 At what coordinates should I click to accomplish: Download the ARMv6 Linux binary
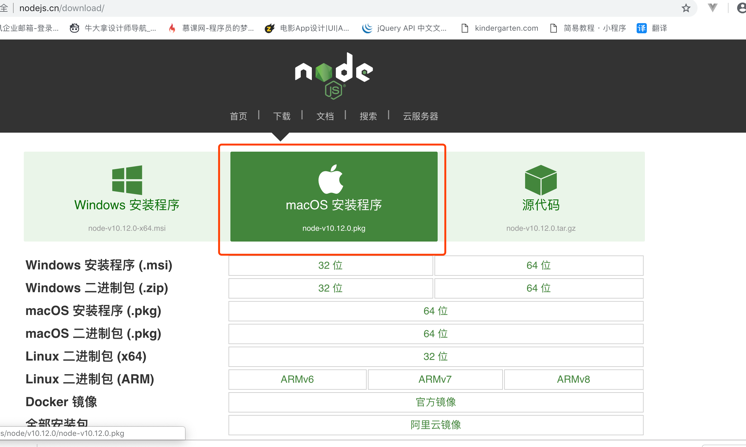(297, 379)
